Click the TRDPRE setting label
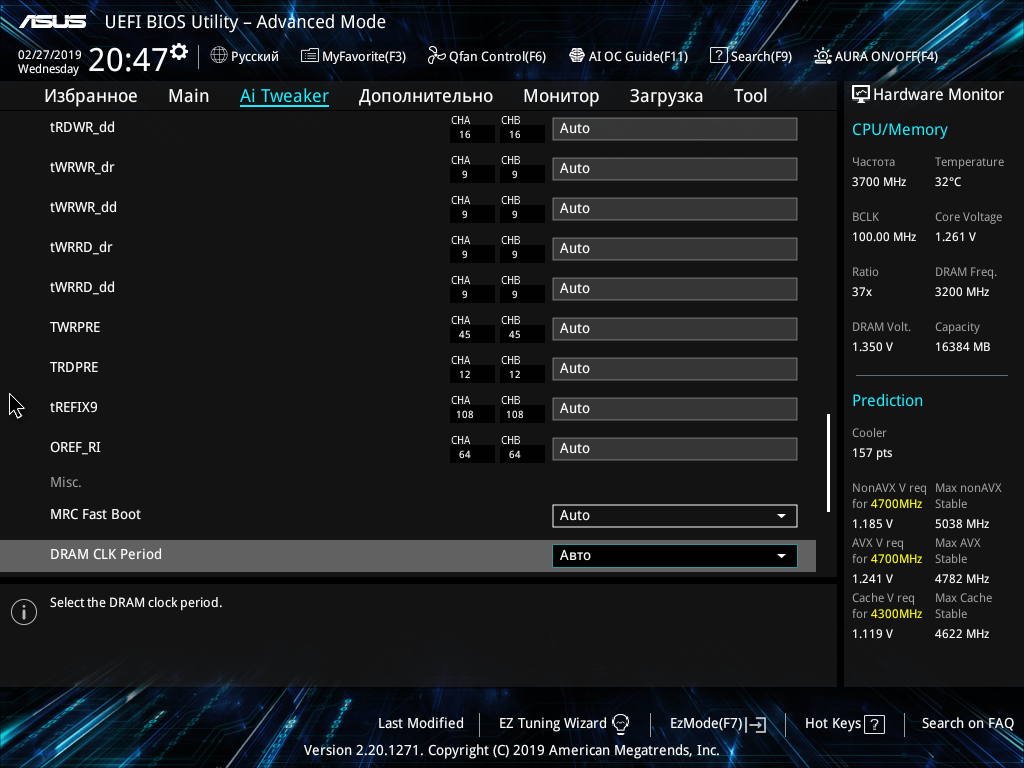The image size is (1024, 768). click(74, 368)
